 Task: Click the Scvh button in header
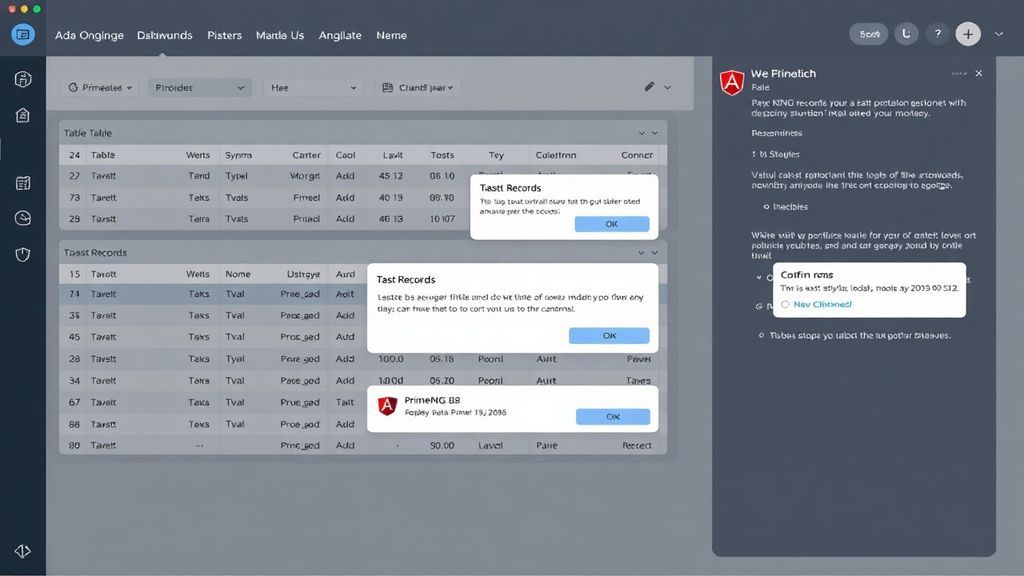[869, 34]
